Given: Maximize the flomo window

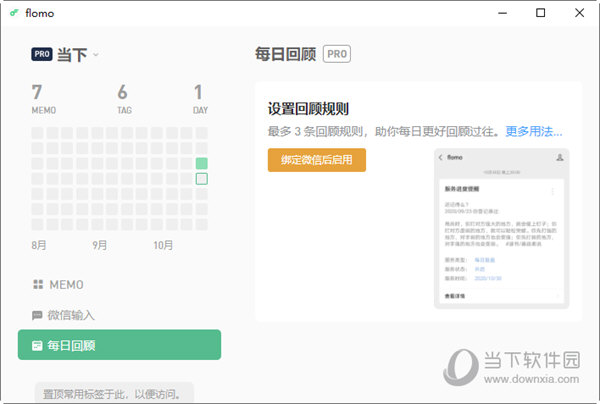Looking at the screenshot, I should (x=540, y=13).
